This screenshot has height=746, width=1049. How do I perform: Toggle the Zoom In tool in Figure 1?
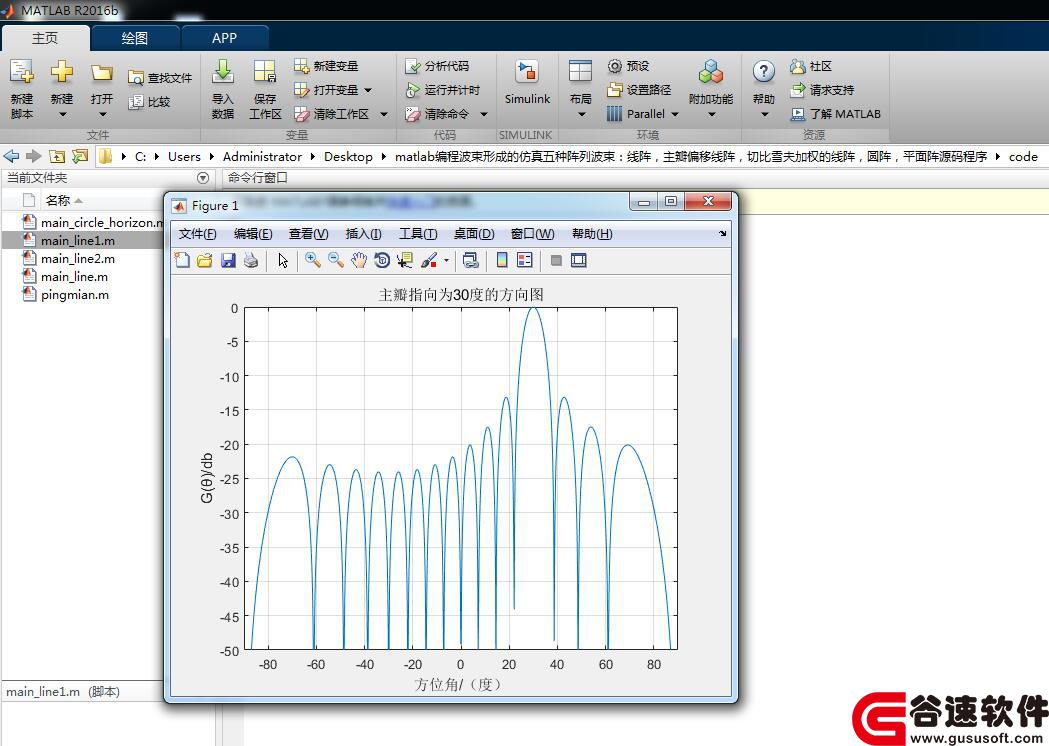pyautogui.click(x=312, y=260)
